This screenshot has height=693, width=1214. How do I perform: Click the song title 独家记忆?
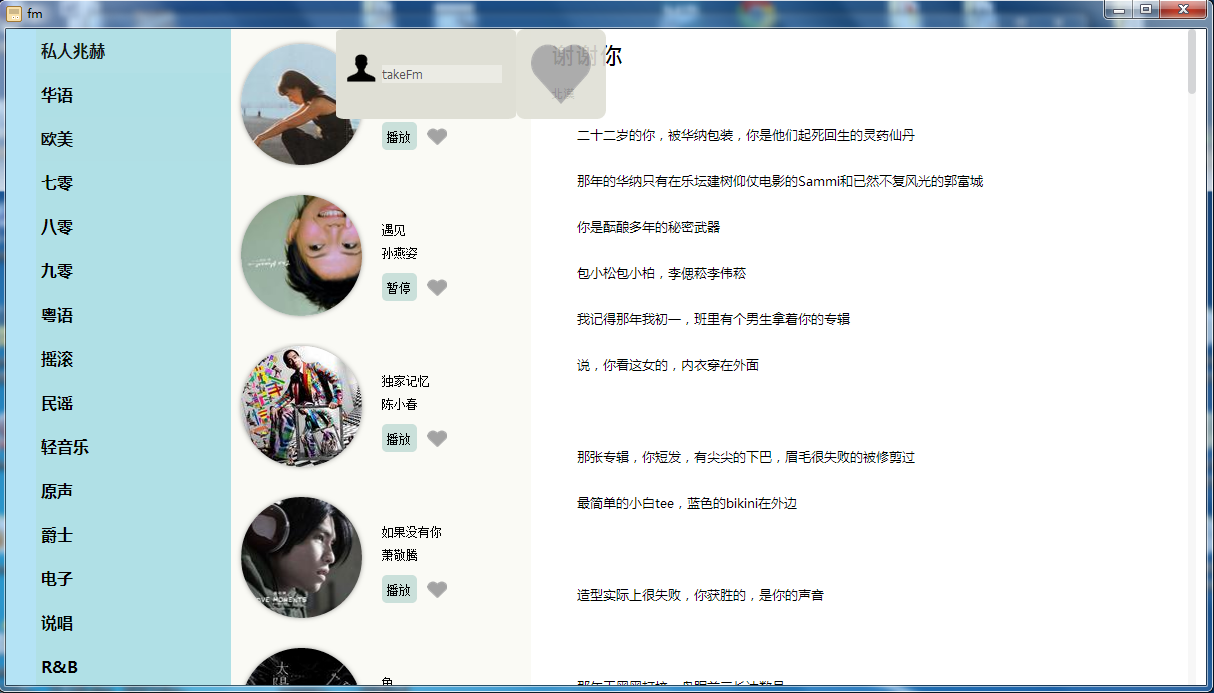405,382
